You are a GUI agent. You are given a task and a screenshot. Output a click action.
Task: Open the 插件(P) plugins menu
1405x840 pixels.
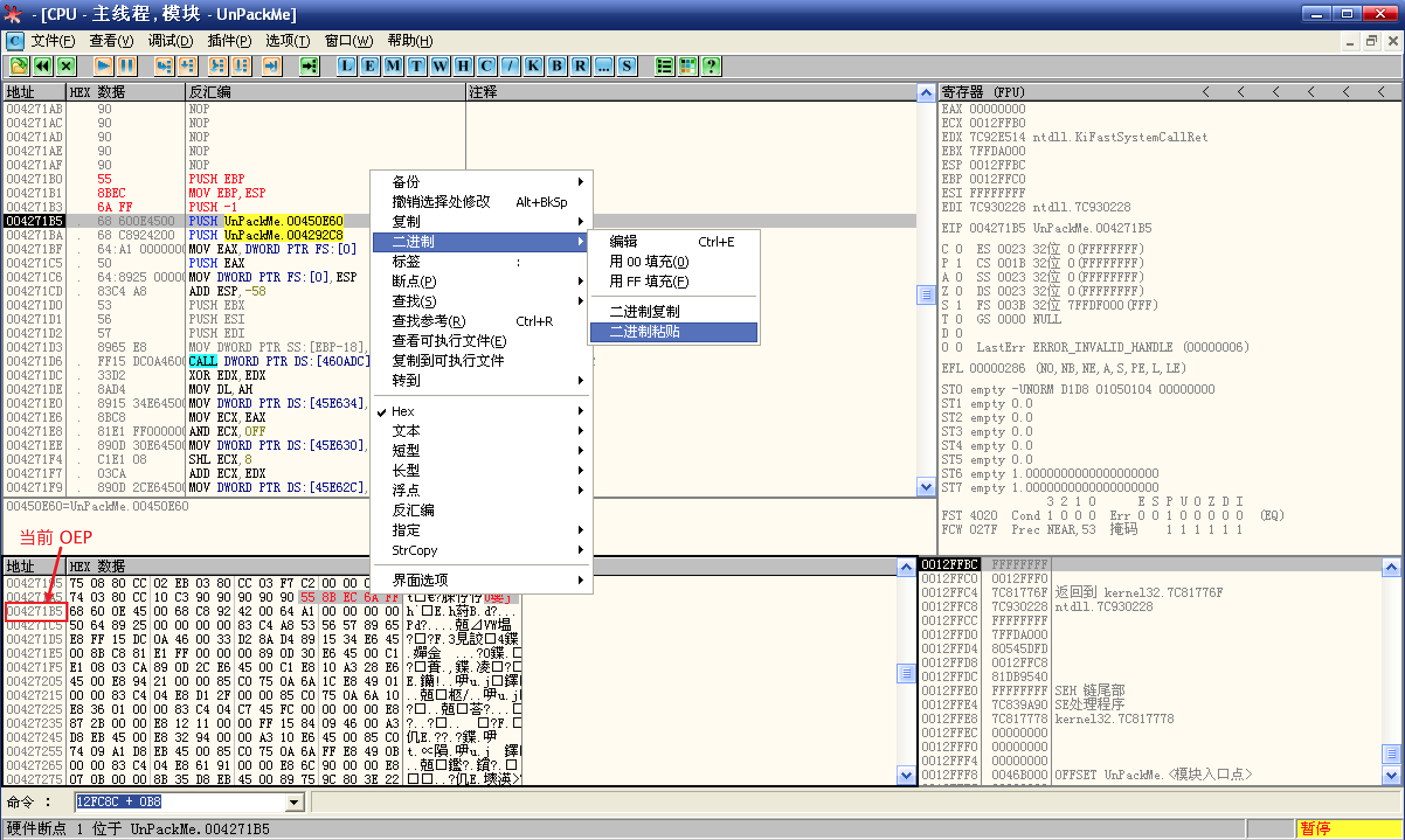click(229, 41)
